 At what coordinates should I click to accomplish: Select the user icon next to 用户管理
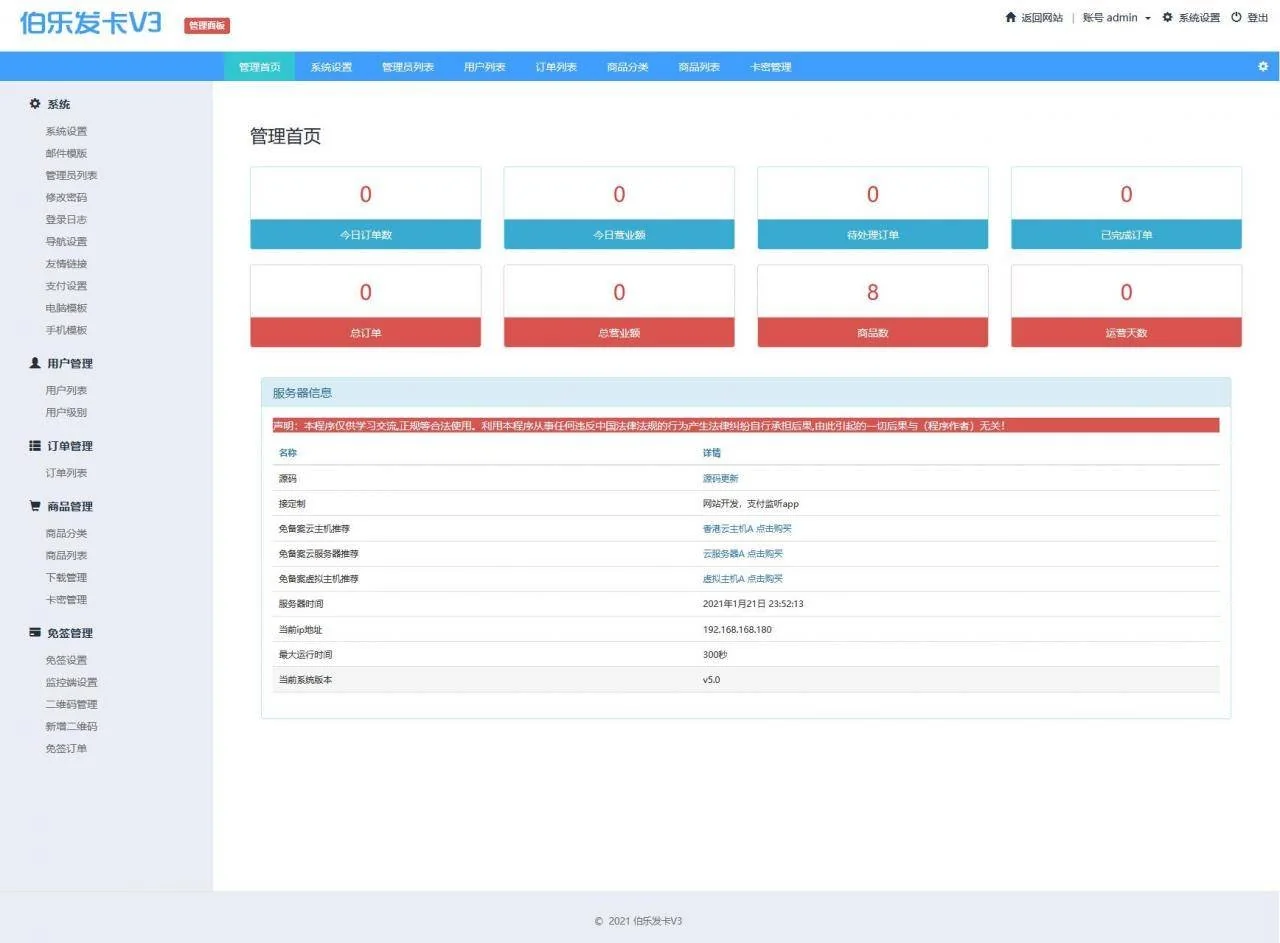(x=34, y=363)
